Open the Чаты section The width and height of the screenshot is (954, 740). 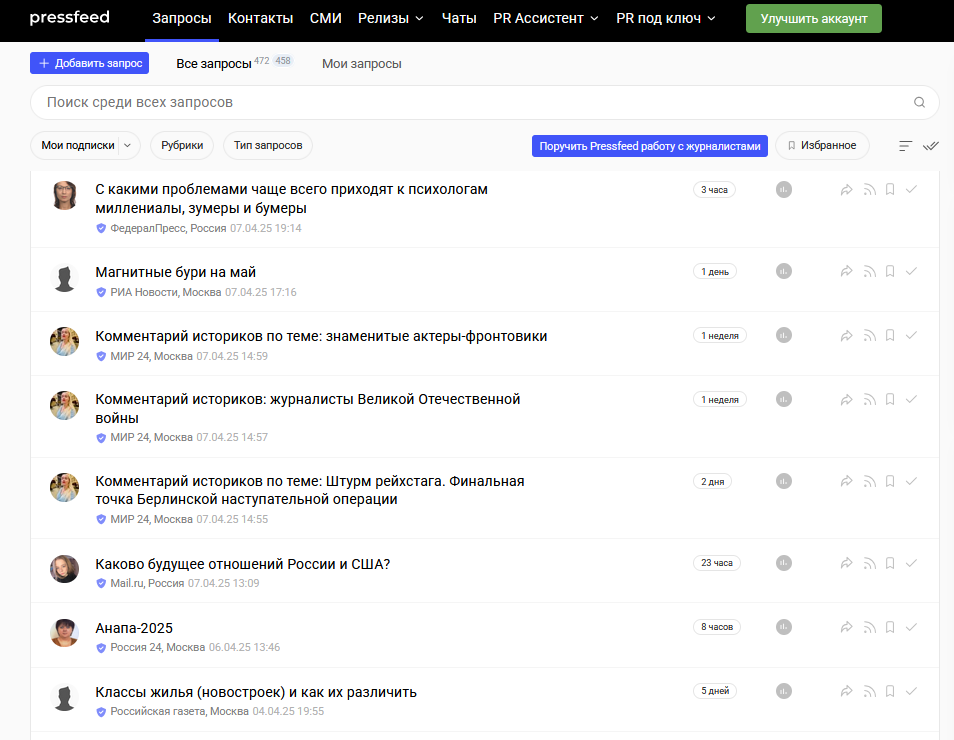point(459,18)
